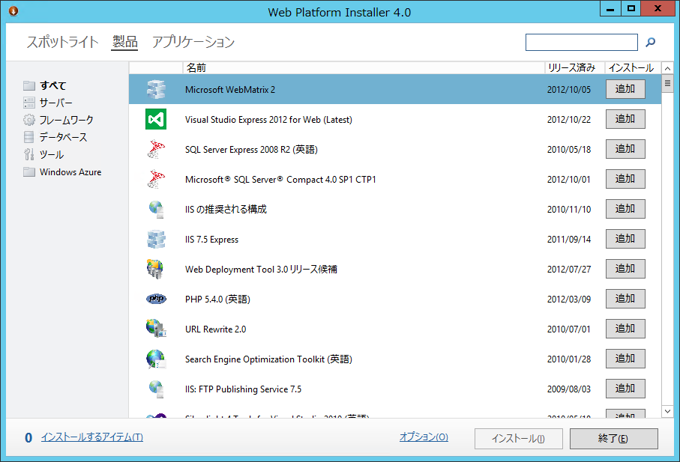Click the Search Engine Optimization Toolkit icon
Screen dimensions: 680x462
click(x=156, y=359)
